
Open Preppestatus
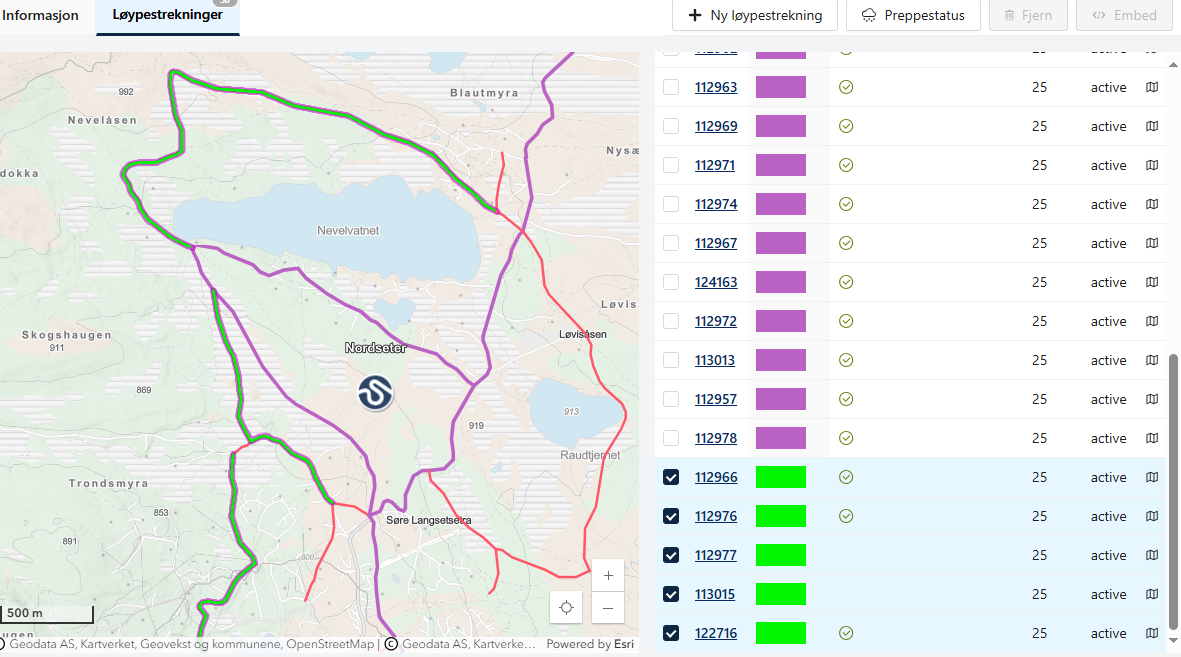[913, 15]
